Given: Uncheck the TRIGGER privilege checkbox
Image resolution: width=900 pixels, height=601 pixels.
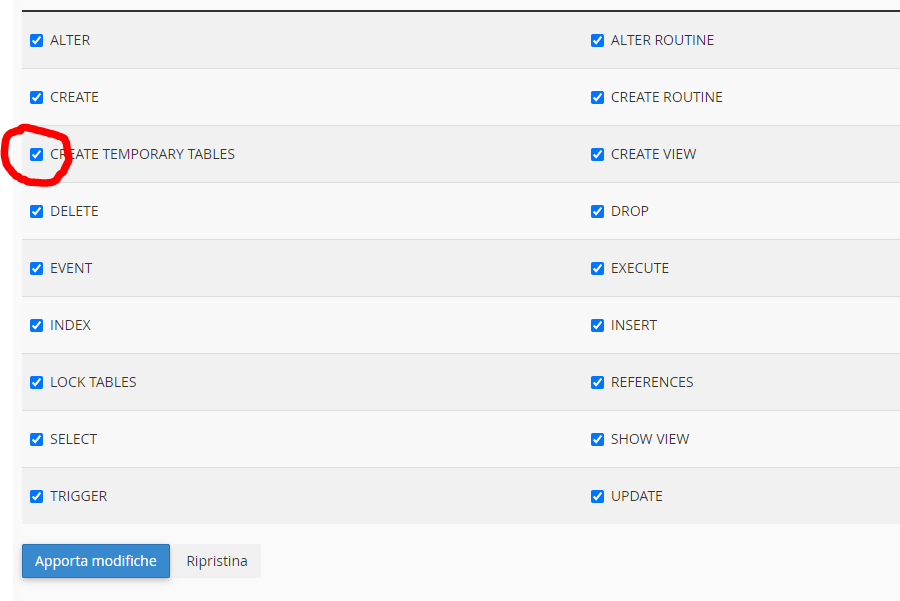Looking at the screenshot, I should [x=37, y=497].
